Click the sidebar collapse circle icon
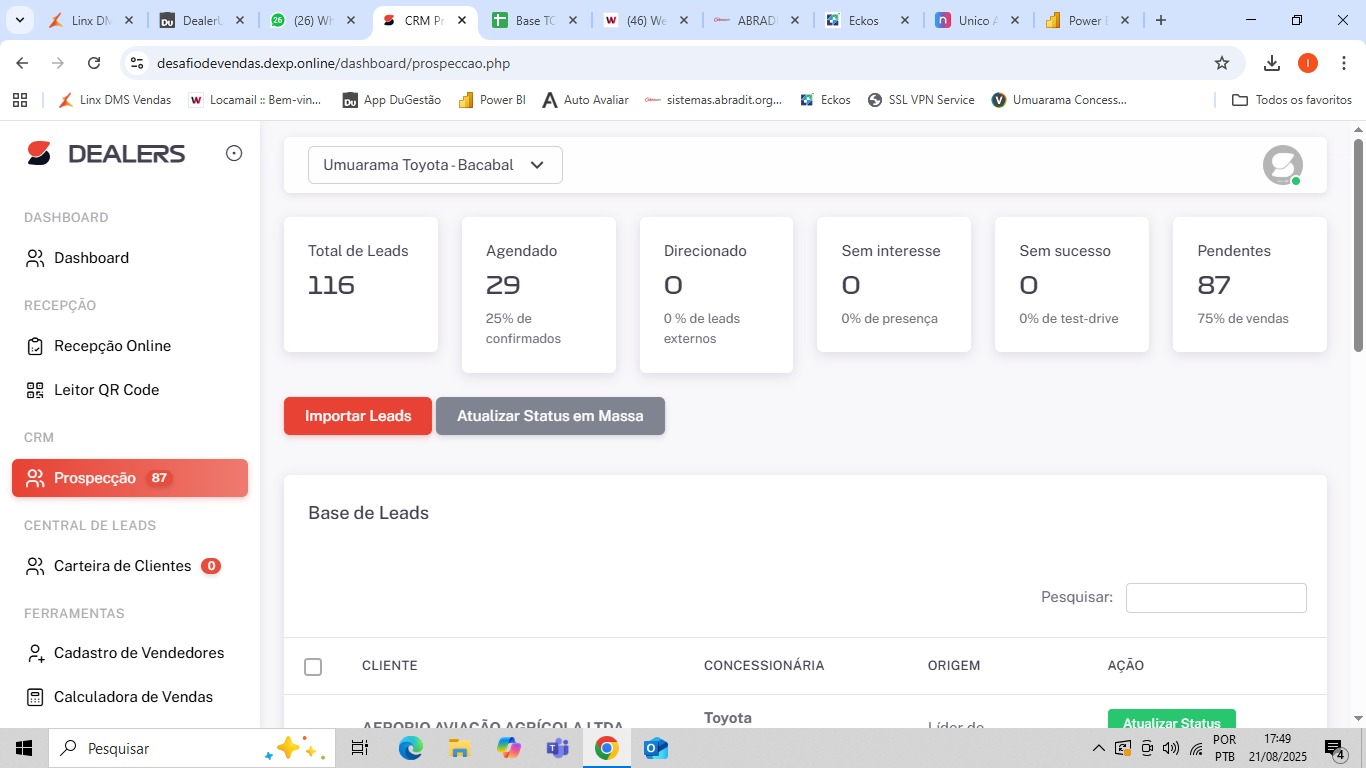1366x768 pixels. click(x=234, y=153)
